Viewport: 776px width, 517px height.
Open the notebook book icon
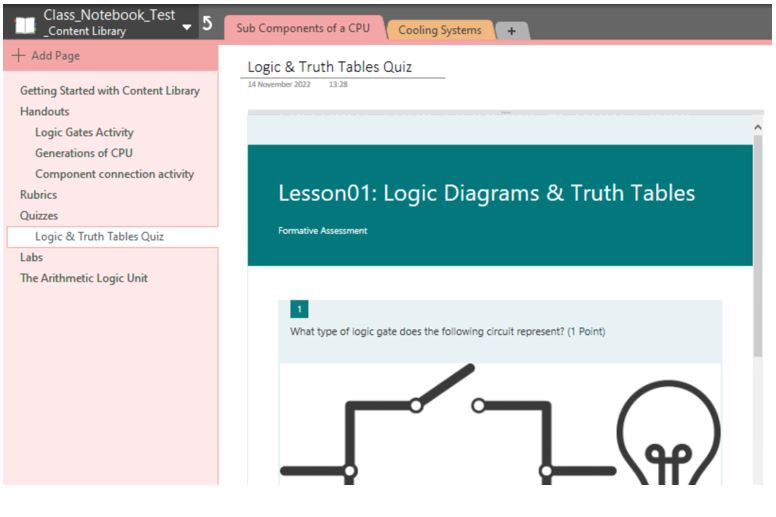(25, 24)
